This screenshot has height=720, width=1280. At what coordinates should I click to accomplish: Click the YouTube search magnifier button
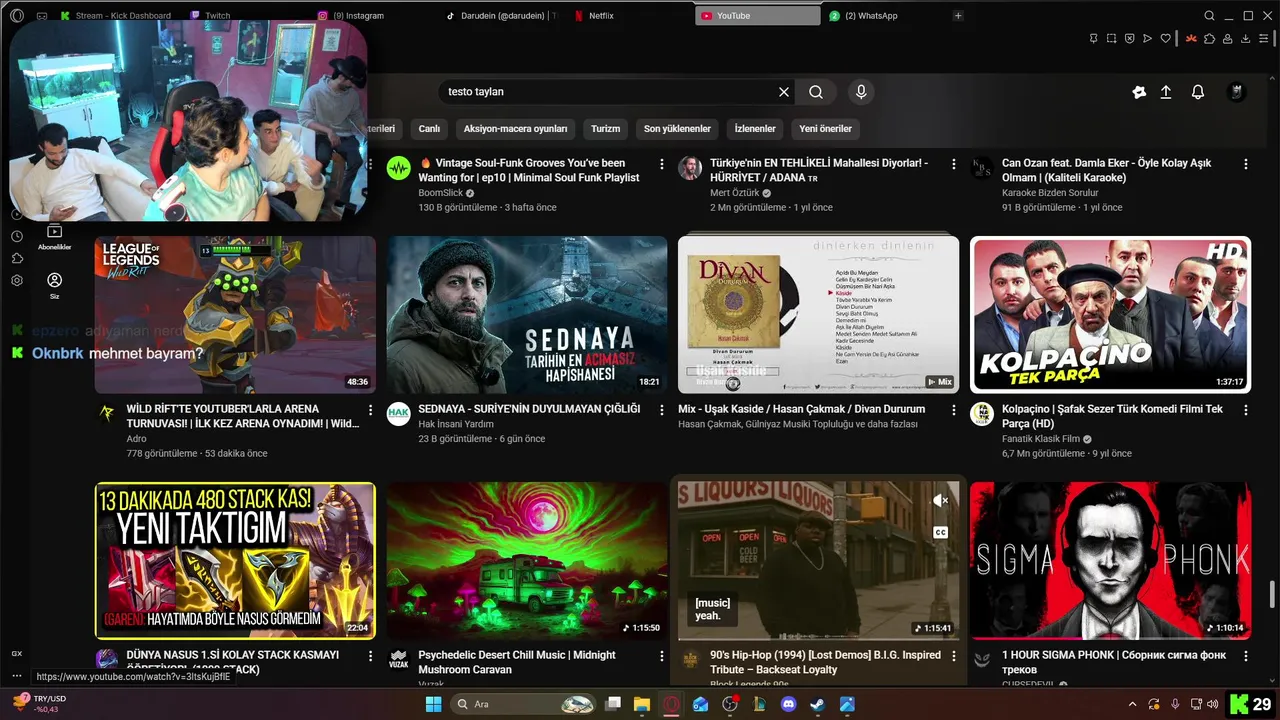pyautogui.click(x=816, y=92)
